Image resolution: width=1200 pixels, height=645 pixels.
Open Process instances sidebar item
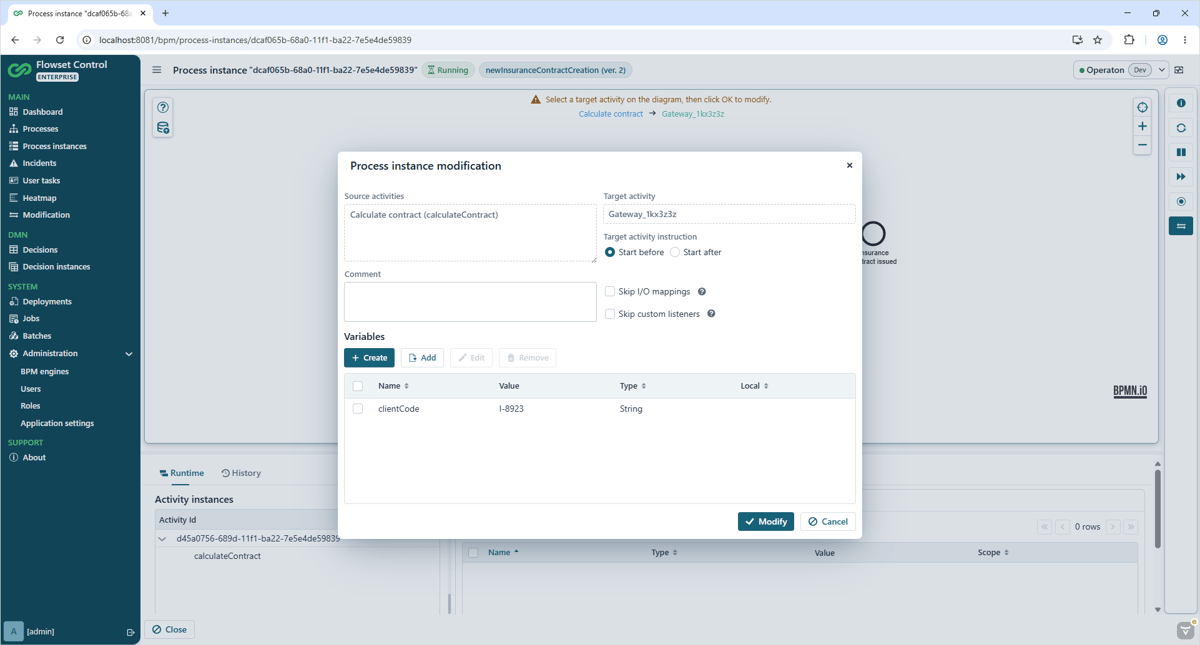54,146
